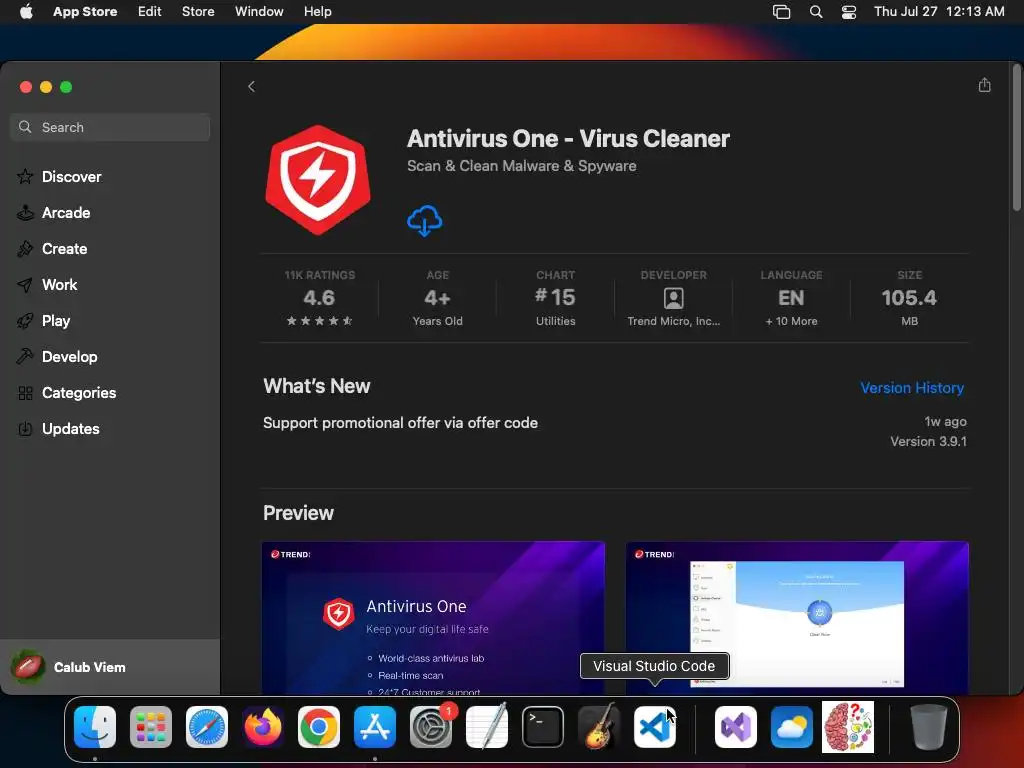Go back using the back chevron
Screen dimensions: 1024x768
[x=251, y=86]
